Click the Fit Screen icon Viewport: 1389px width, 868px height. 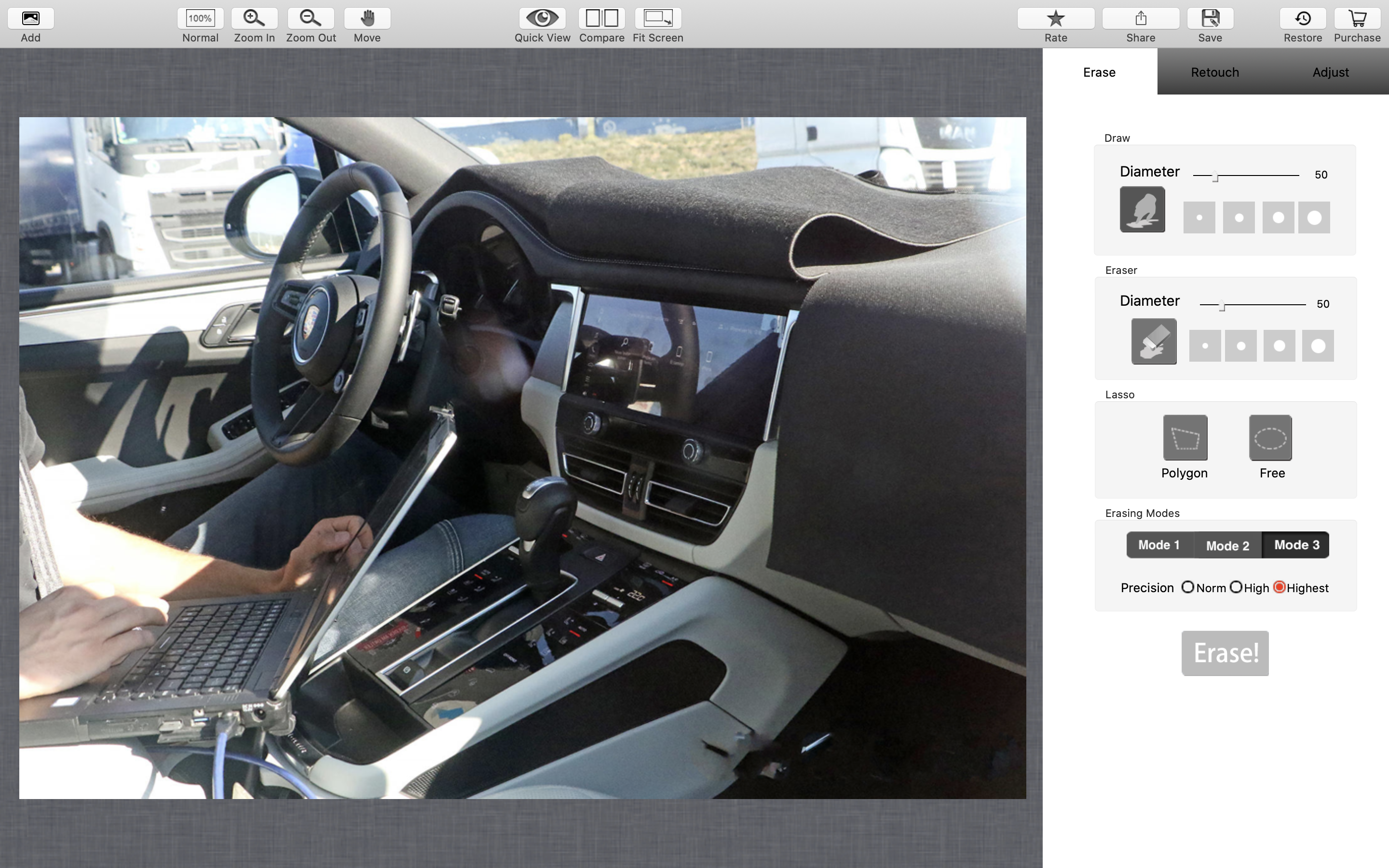pyautogui.click(x=658, y=18)
